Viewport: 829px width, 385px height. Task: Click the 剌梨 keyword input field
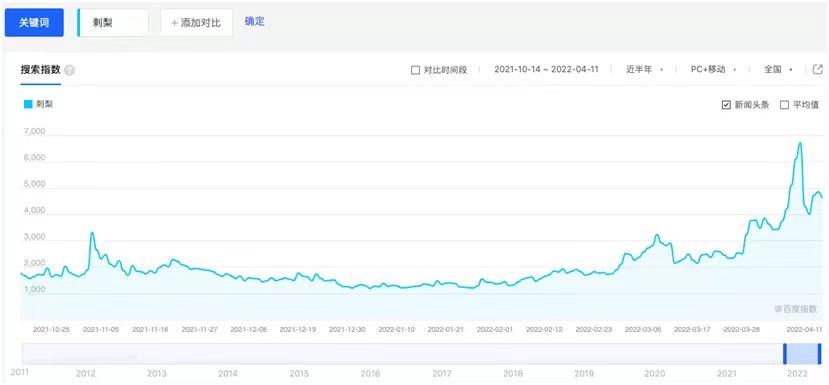point(113,23)
